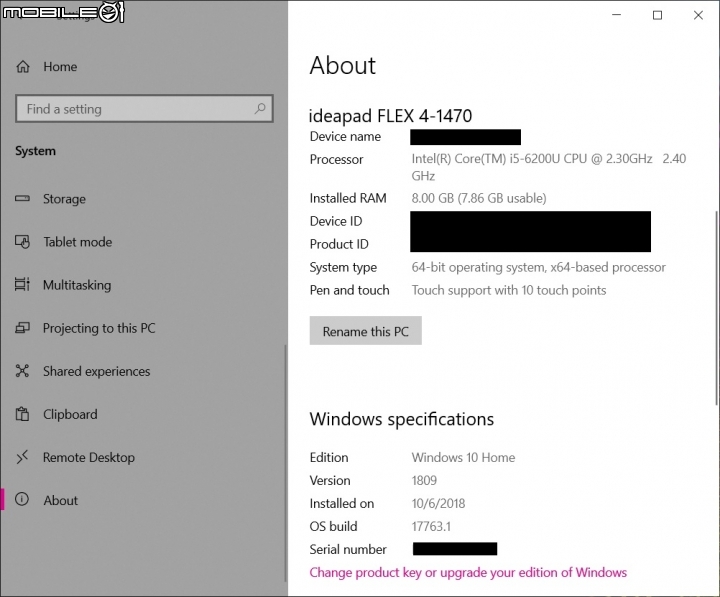Image resolution: width=720 pixels, height=597 pixels.
Task: Click the Shared experiences icon
Action: click(22, 371)
